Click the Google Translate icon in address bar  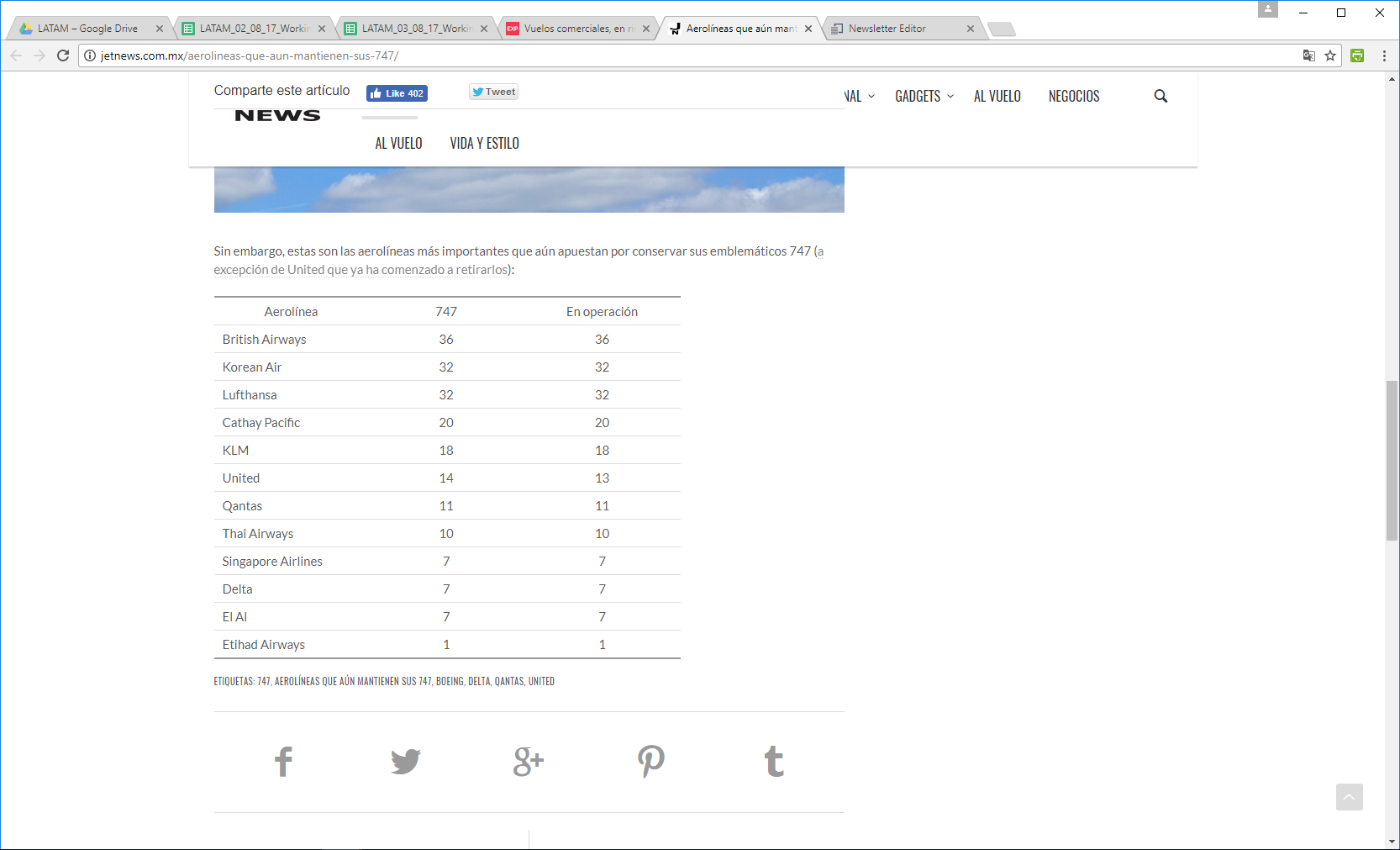(1308, 55)
